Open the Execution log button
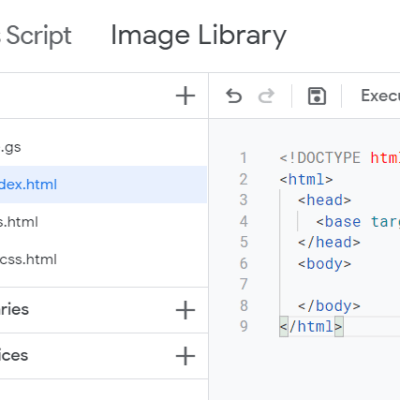Viewport: 400px width, 400px height. (x=380, y=96)
